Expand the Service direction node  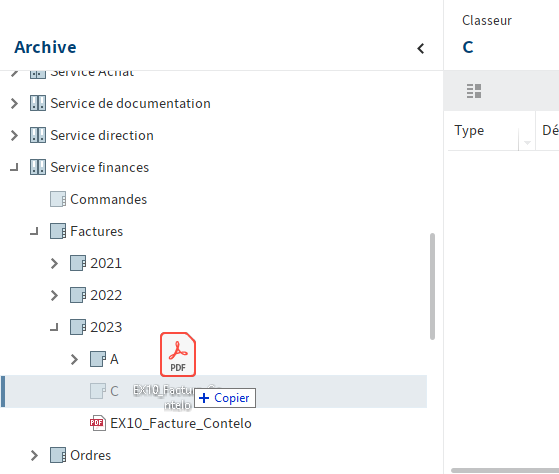[14, 135]
